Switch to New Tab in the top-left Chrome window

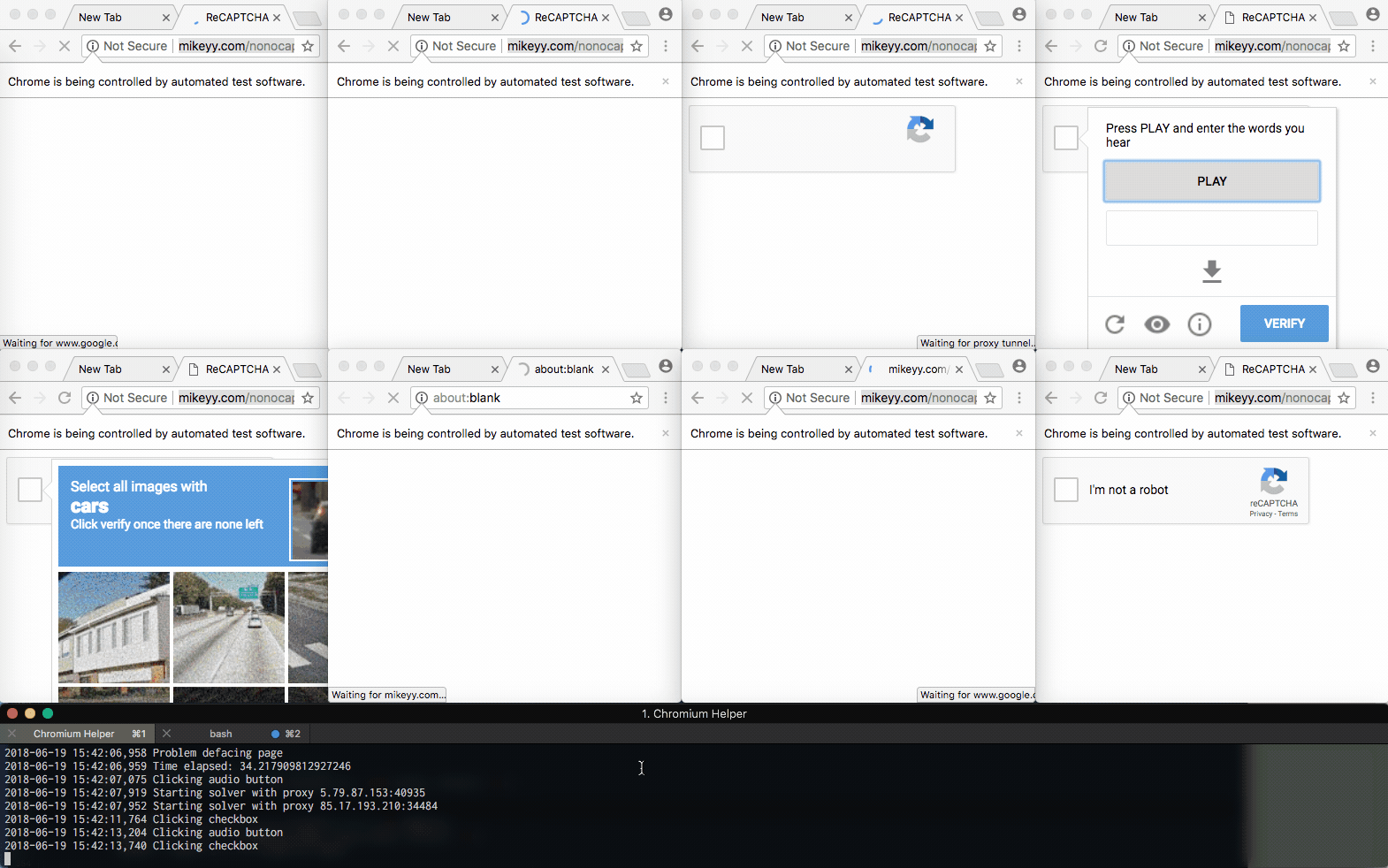pyautogui.click(x=118, y=18)
